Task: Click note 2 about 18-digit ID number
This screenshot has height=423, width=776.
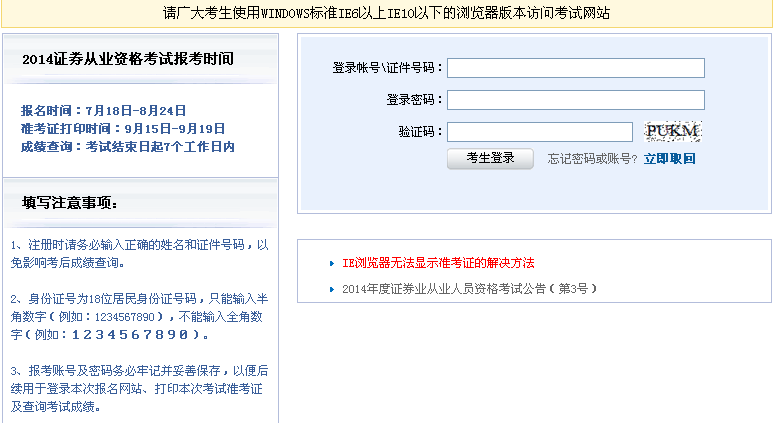Action: [140, 317]
